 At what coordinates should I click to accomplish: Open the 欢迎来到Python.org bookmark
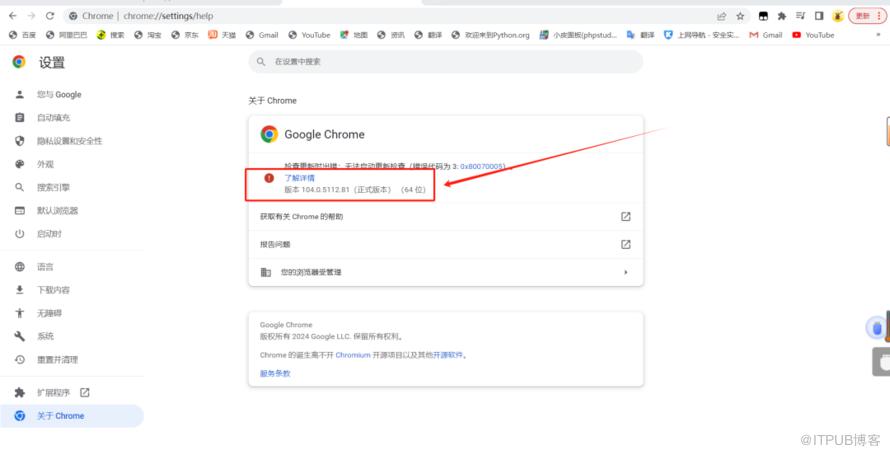[490, 35]
